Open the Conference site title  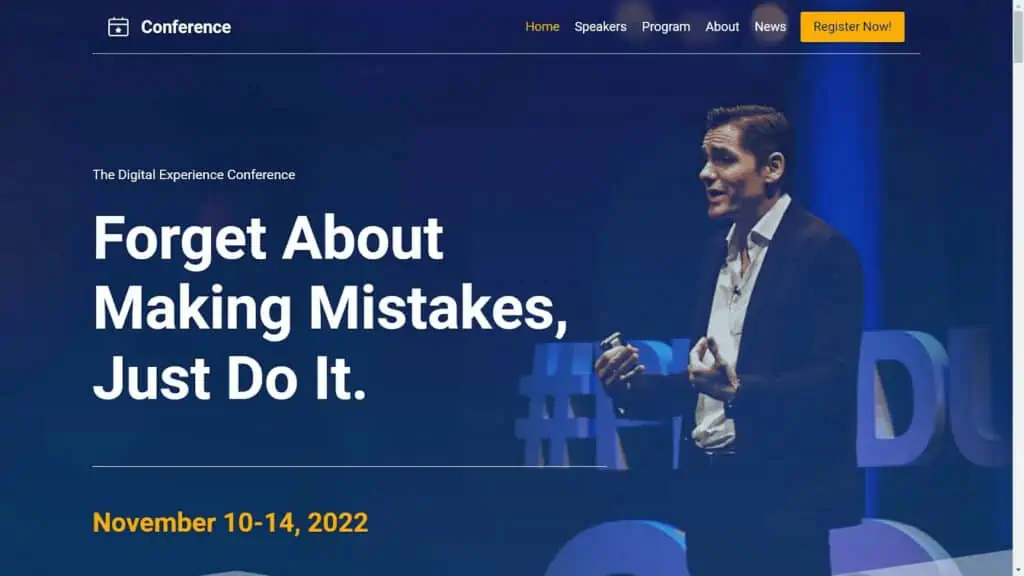coord(185,27)
